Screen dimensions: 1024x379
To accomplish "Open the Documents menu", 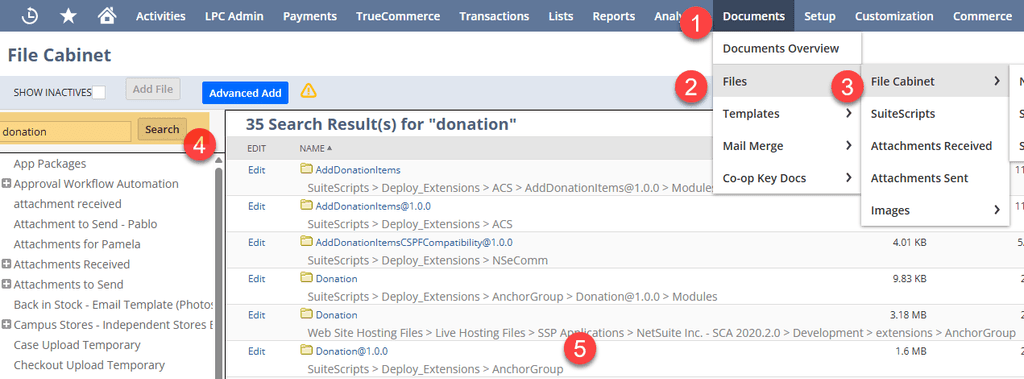I will (754, 16).
